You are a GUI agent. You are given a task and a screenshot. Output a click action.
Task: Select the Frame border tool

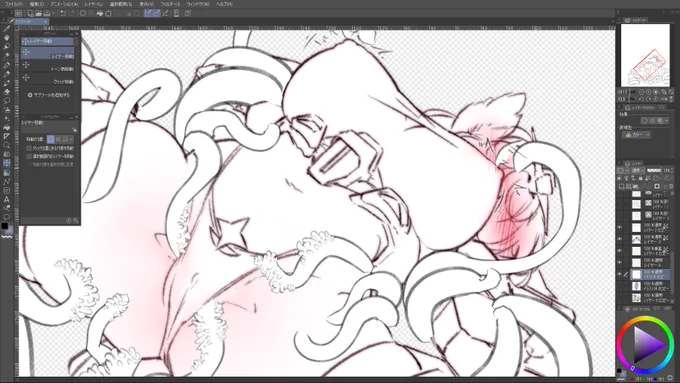click(x=7, y=190)
